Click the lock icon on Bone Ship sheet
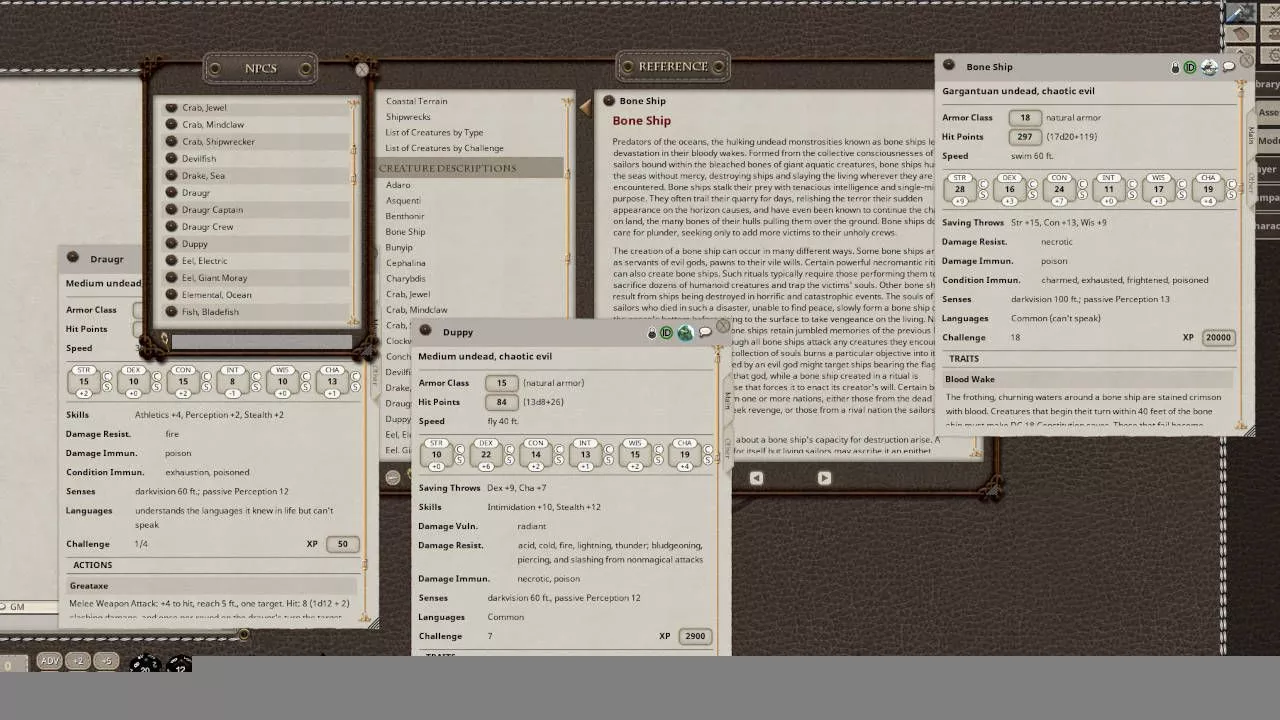 point(1176,68)
